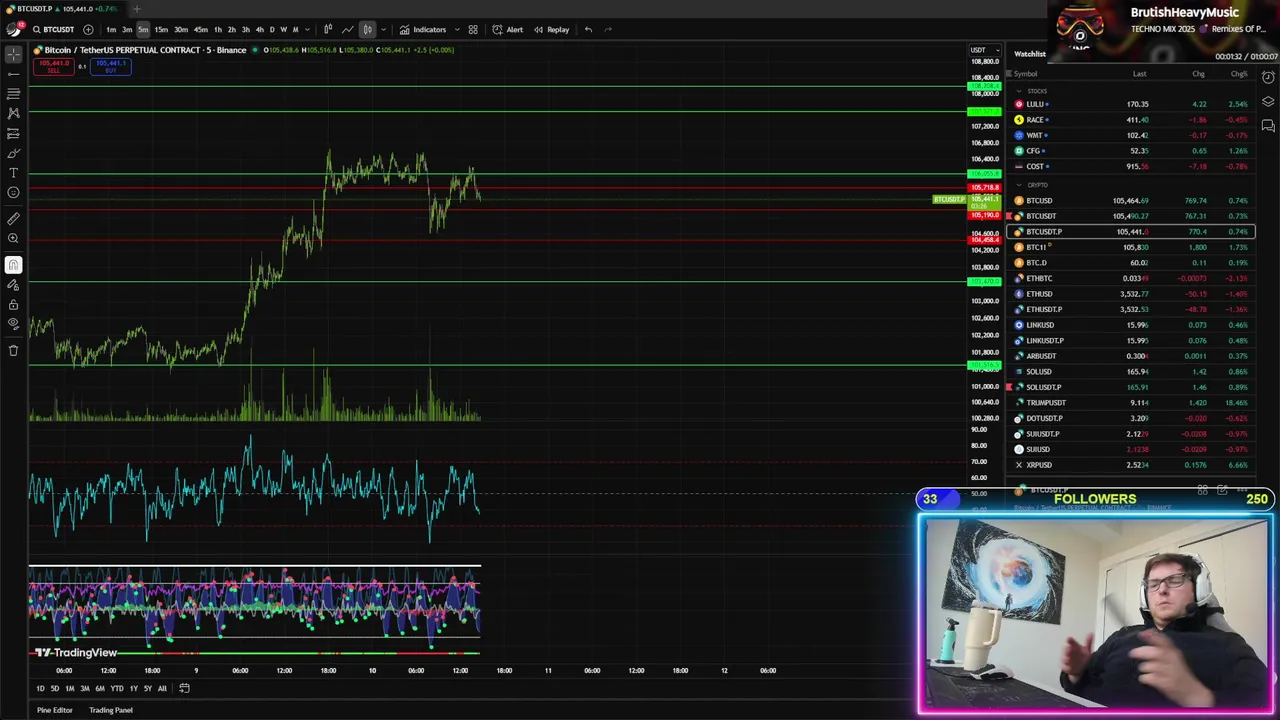Screen dimensions: 1280x720
Task: Select the patterns drawing tool
Action: click(x=13, y=113)
